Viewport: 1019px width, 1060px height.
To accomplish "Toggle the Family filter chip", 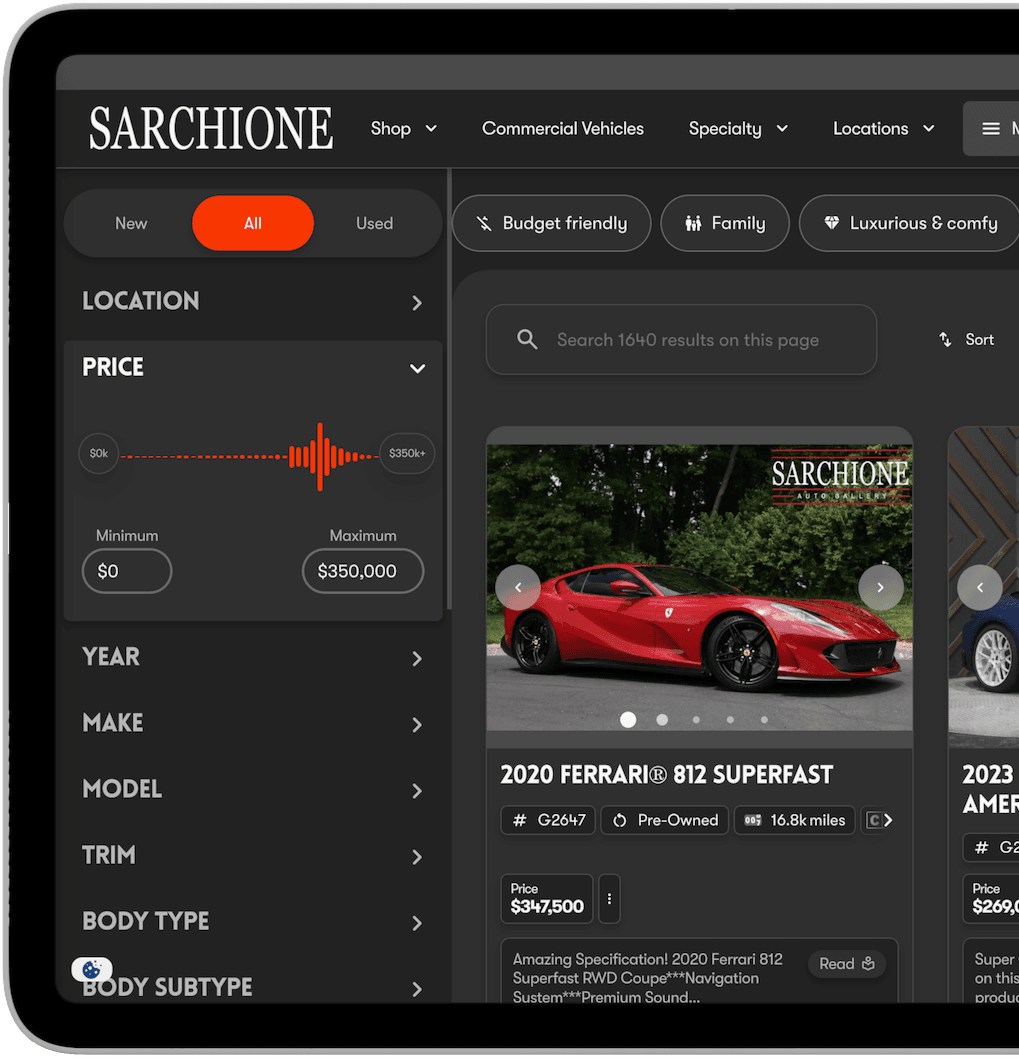I will pos(725,223).
